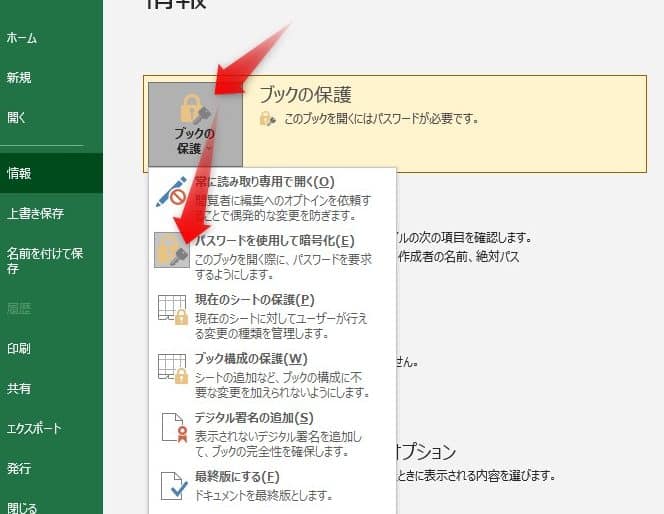The width and height of the screenshot is (664, 514).
Task: Select 名前を付けて保存 in sidebar
Action: point(44,260)
